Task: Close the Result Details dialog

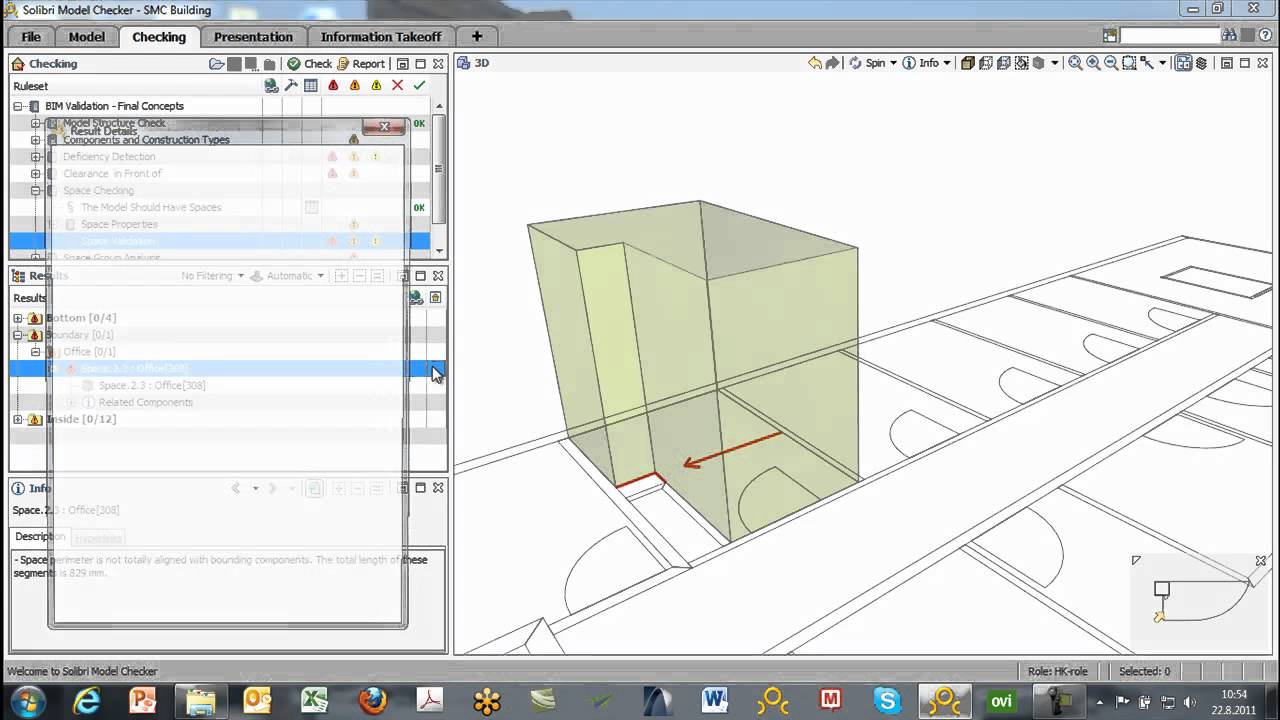Action: 383,127
